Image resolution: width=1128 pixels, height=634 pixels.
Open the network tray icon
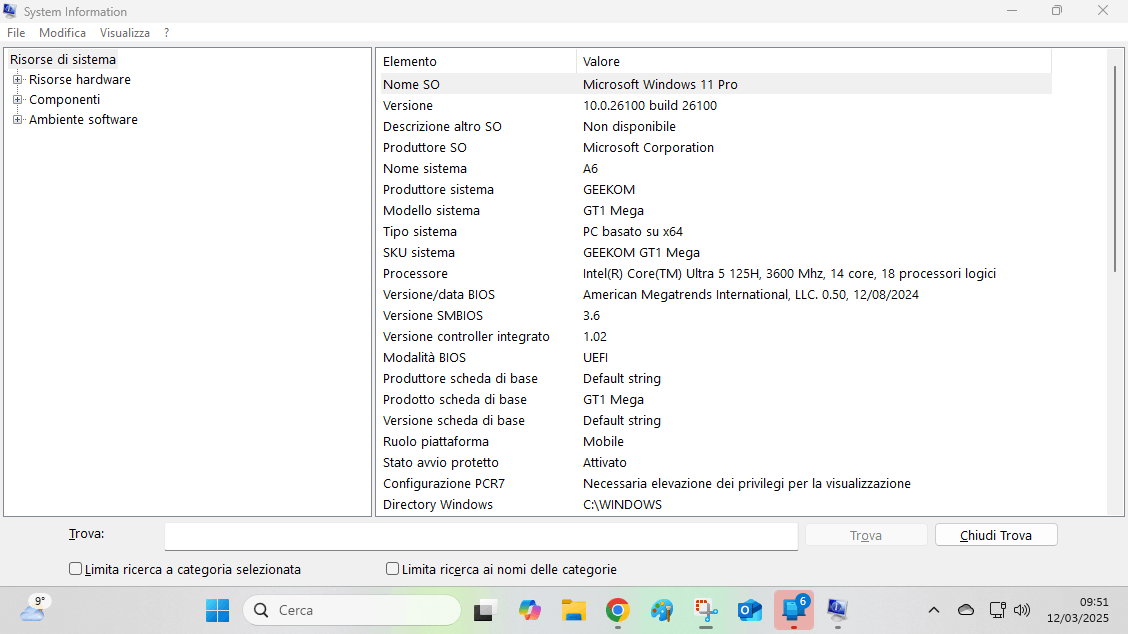click(x=997, y=610)
